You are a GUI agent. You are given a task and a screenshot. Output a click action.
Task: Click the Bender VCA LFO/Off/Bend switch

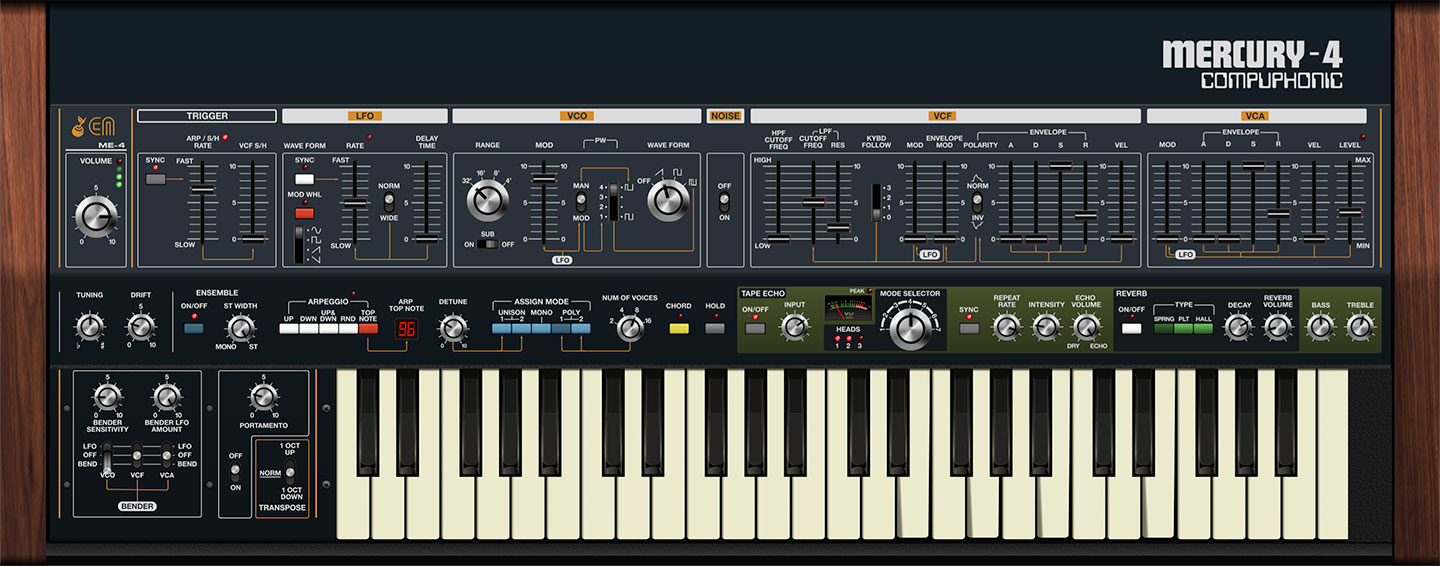click(167, 455)
